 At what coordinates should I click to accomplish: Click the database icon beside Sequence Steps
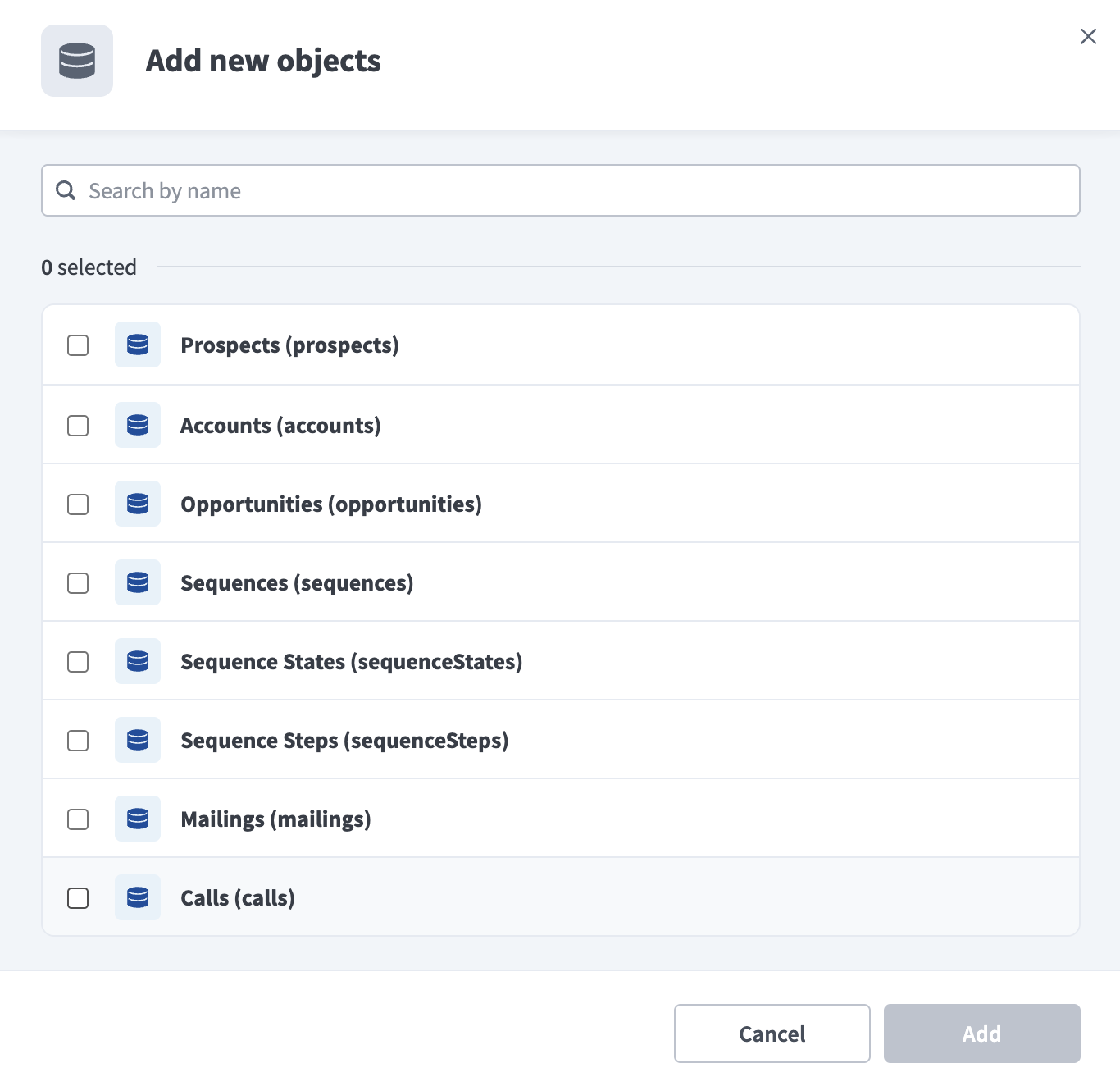click(138, 740)
